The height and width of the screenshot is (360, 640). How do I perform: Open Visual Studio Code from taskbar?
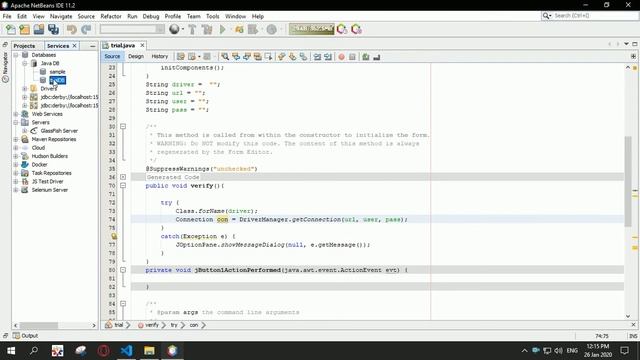[x=126, y=351]
